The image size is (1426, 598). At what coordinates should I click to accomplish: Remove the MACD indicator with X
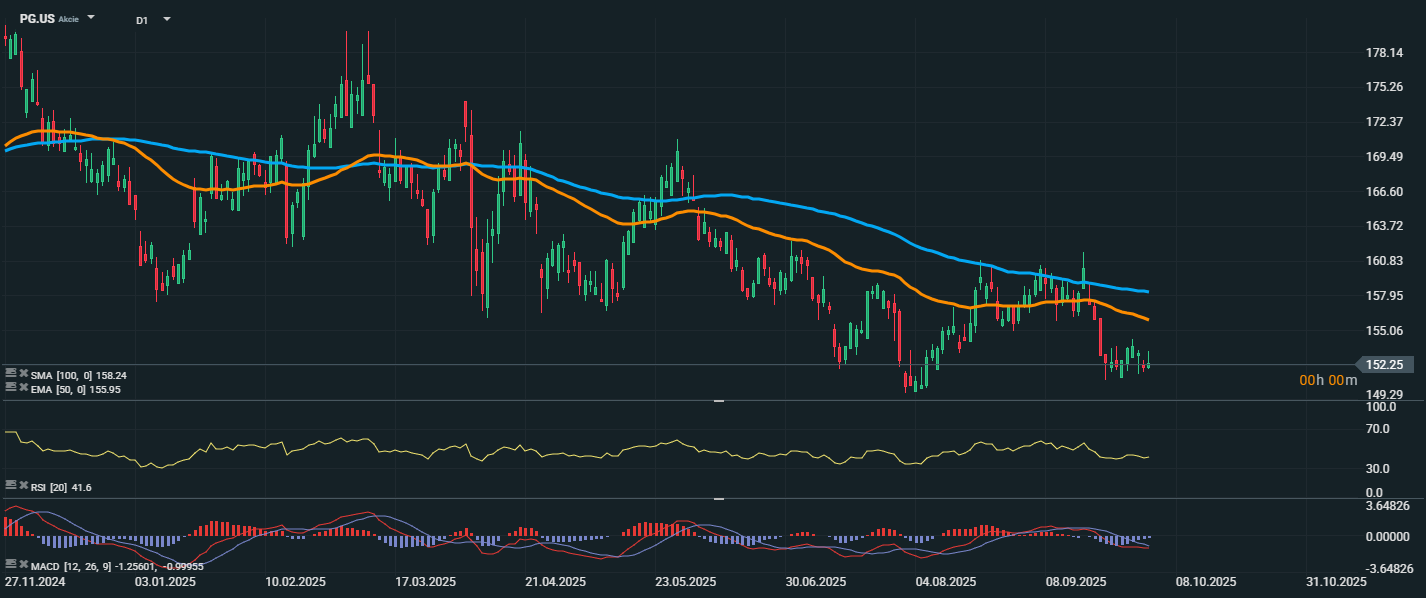tap(22, 564)
